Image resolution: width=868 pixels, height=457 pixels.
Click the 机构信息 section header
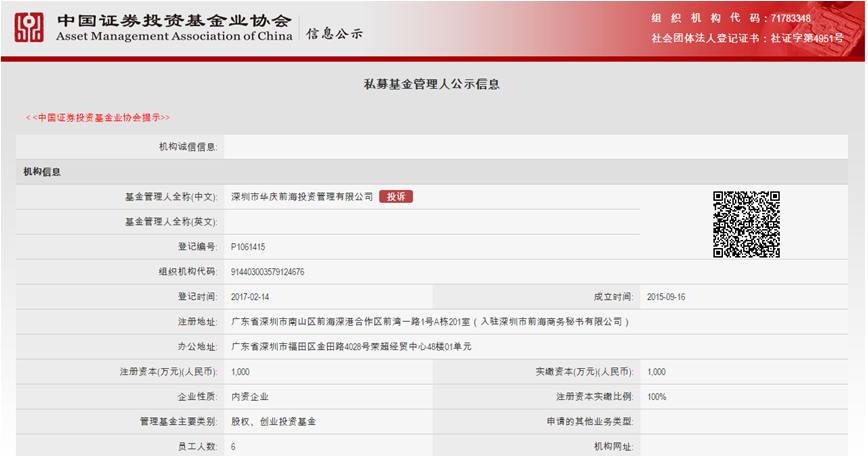pyautogui.click(x=42, y=172)
